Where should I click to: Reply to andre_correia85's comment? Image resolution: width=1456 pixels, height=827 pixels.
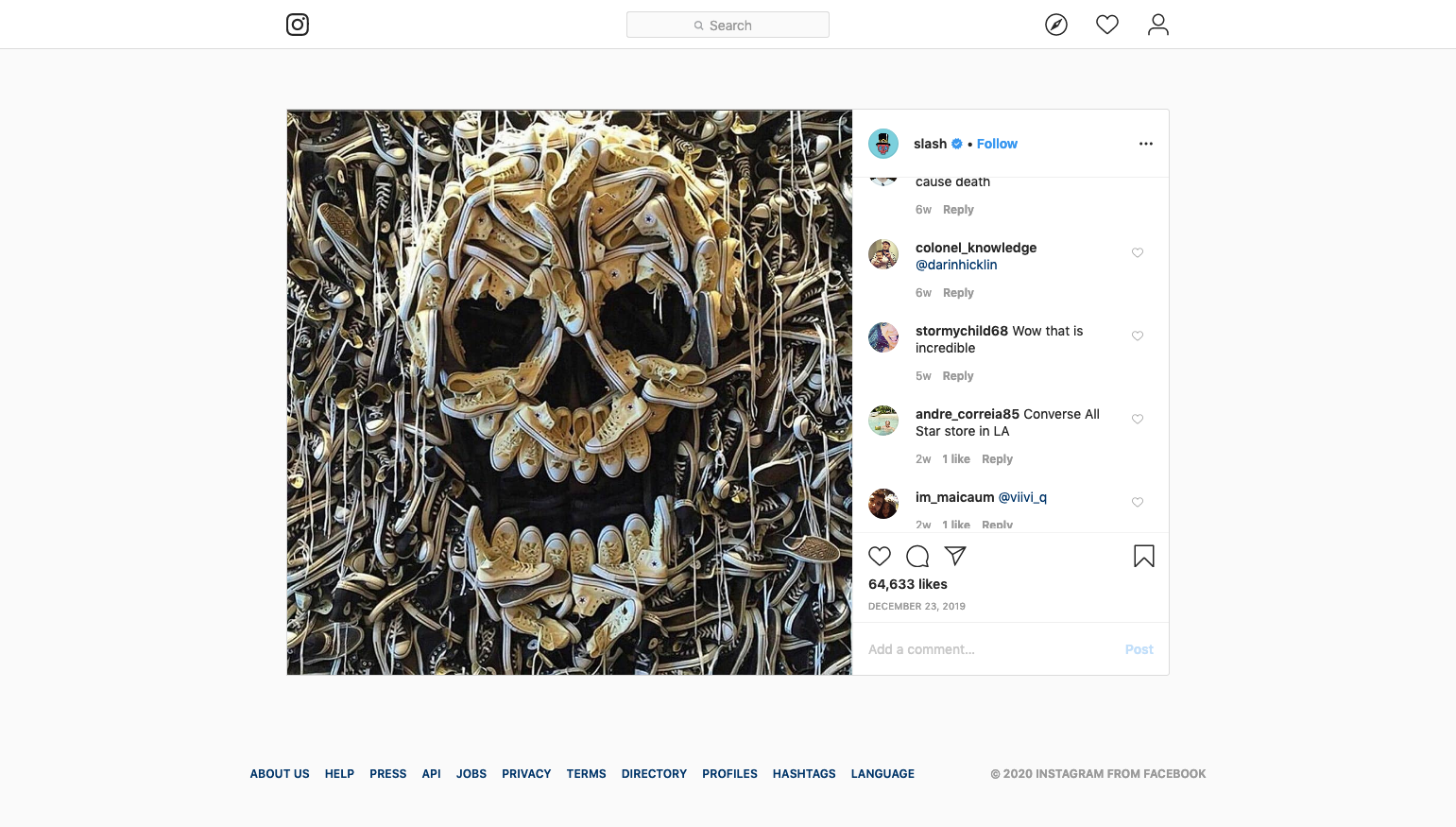997,459
